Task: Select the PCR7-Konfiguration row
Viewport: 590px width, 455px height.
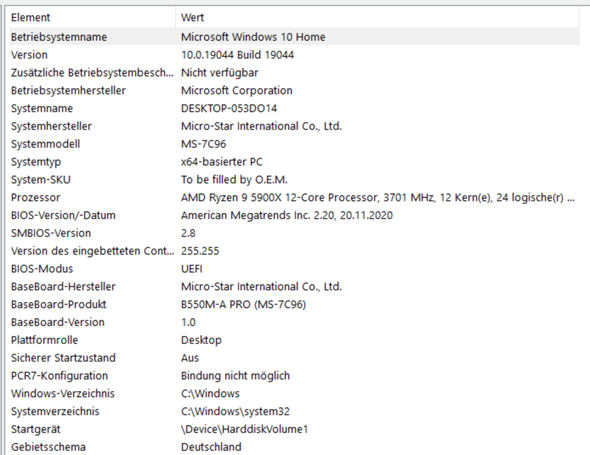Action: click(x=294, y=376)
